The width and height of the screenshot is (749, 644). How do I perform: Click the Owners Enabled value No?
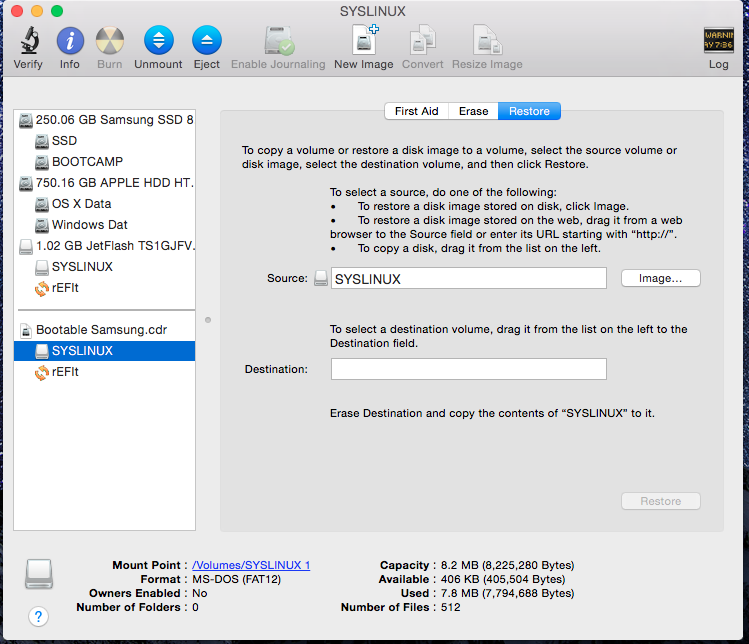(200, 593)
